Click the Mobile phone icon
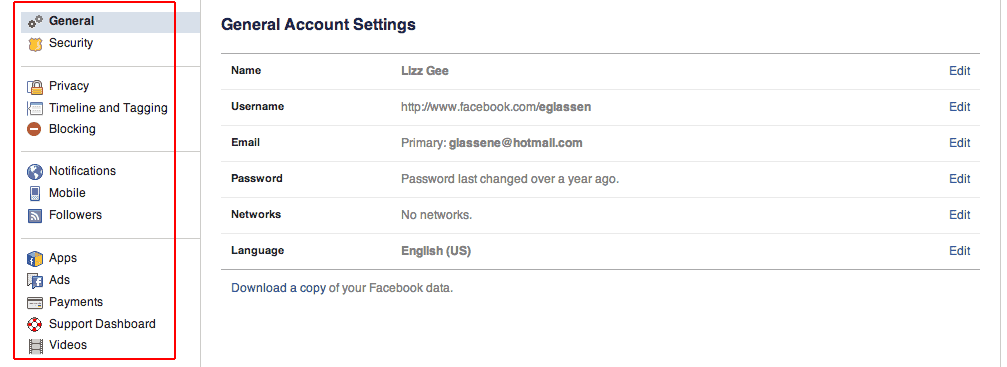The image size is (1007, 367). tap(35, 193)
